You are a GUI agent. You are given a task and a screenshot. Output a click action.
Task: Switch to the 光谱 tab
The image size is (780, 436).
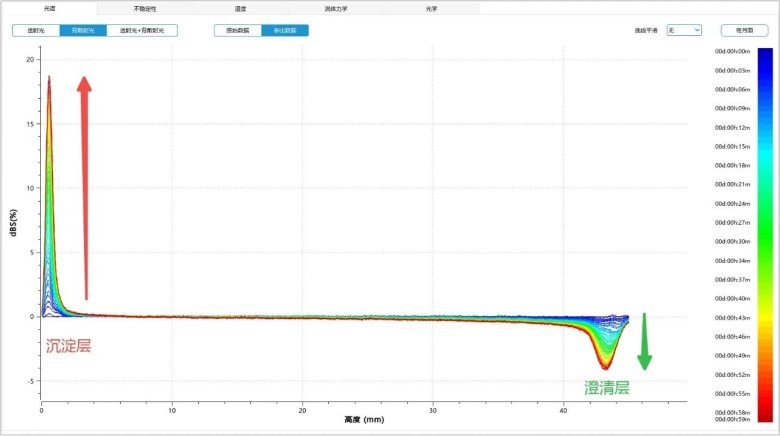(48, 7)
